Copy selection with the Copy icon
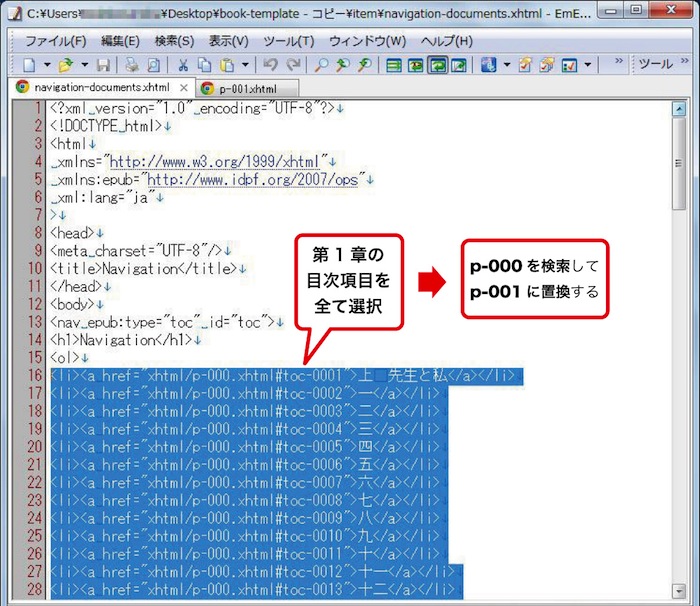This screenshot has width=700, height=606. pos(204,65)
